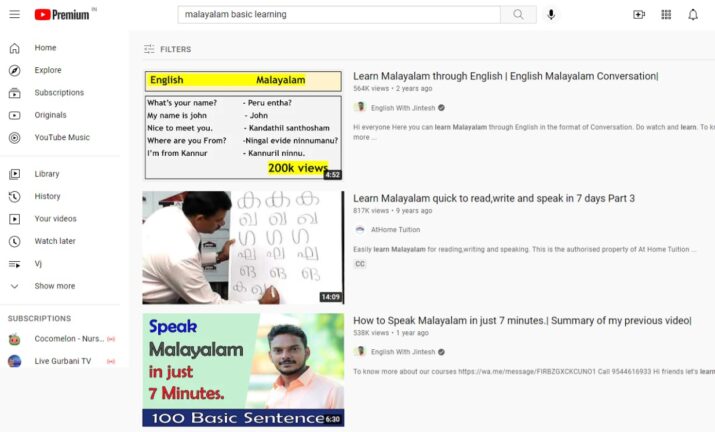
Task: Open the notifications bell
Action: (x=693, y=15)
